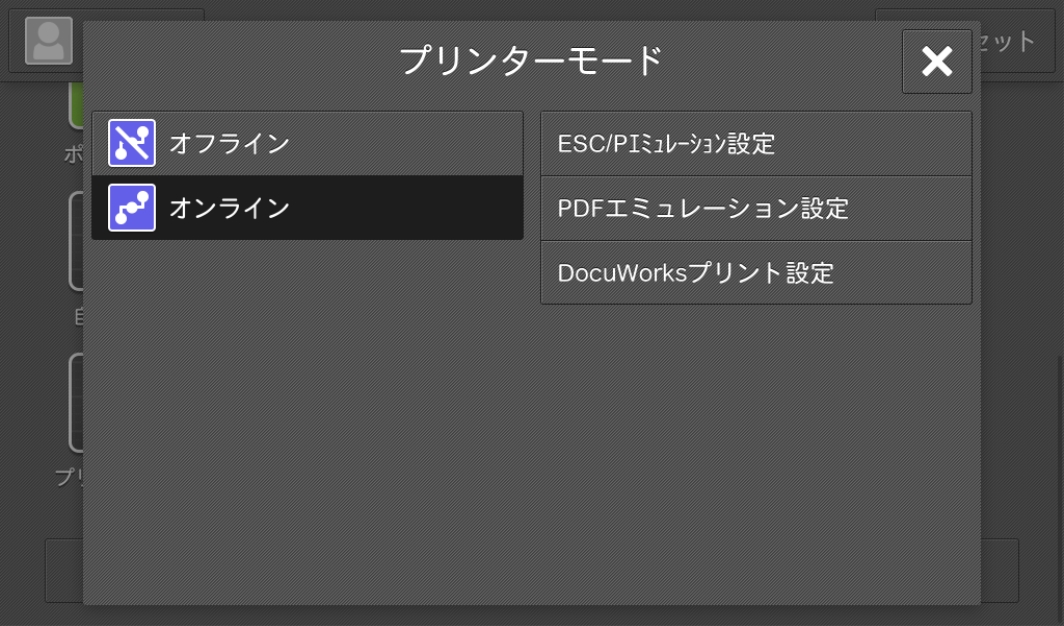The width and height of the screenshot is (1064, 626).
Task: Click the hidden icon above the プリ label
Action: click(x=75, y=402)
